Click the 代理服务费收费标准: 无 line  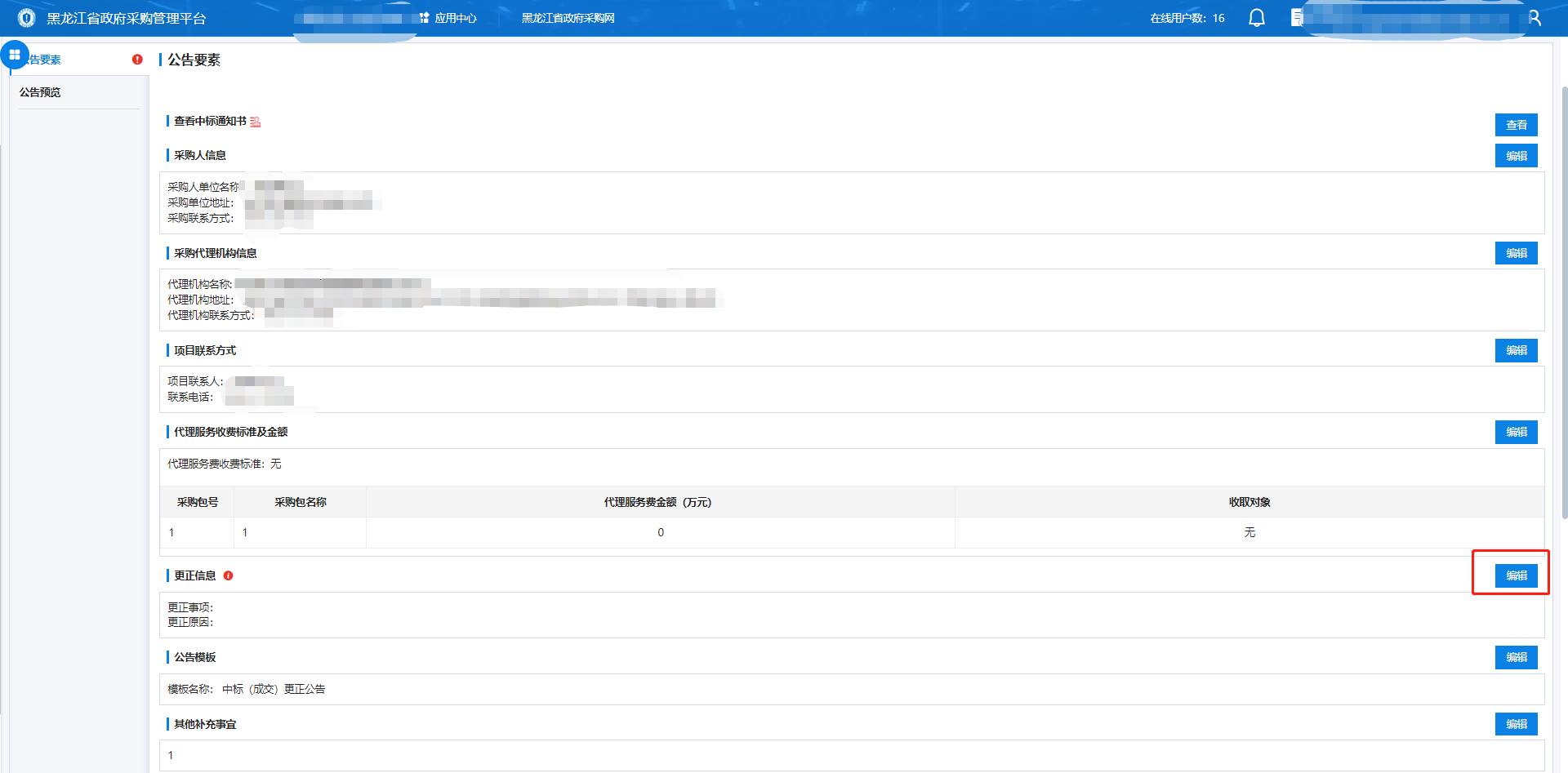[225, 464]
